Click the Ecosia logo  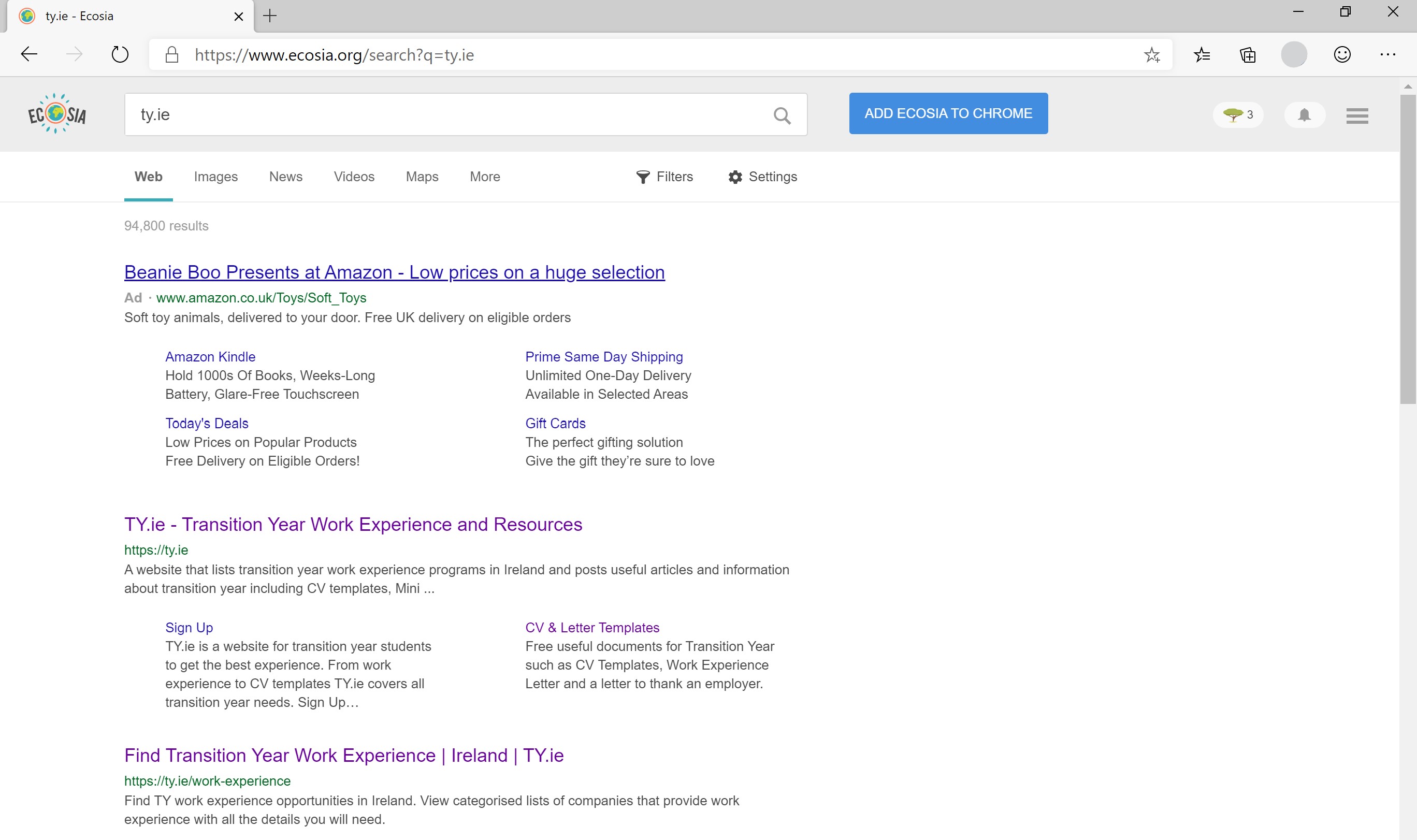(57, 114)
